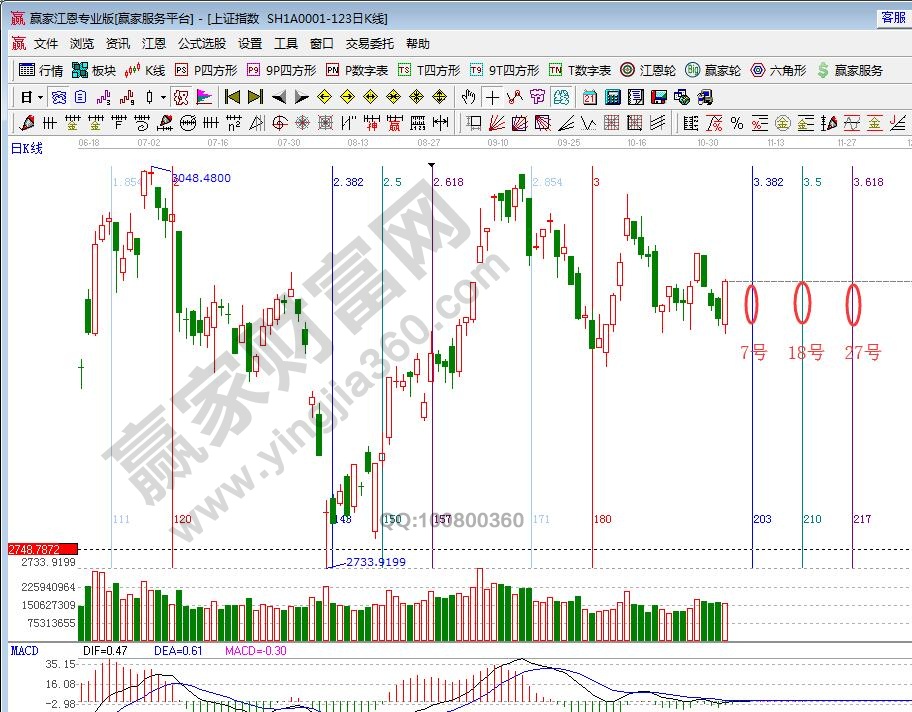This screenshot has width=912, height=712.
Task: Open the 公式选股 menu
Action: (202, 44)
